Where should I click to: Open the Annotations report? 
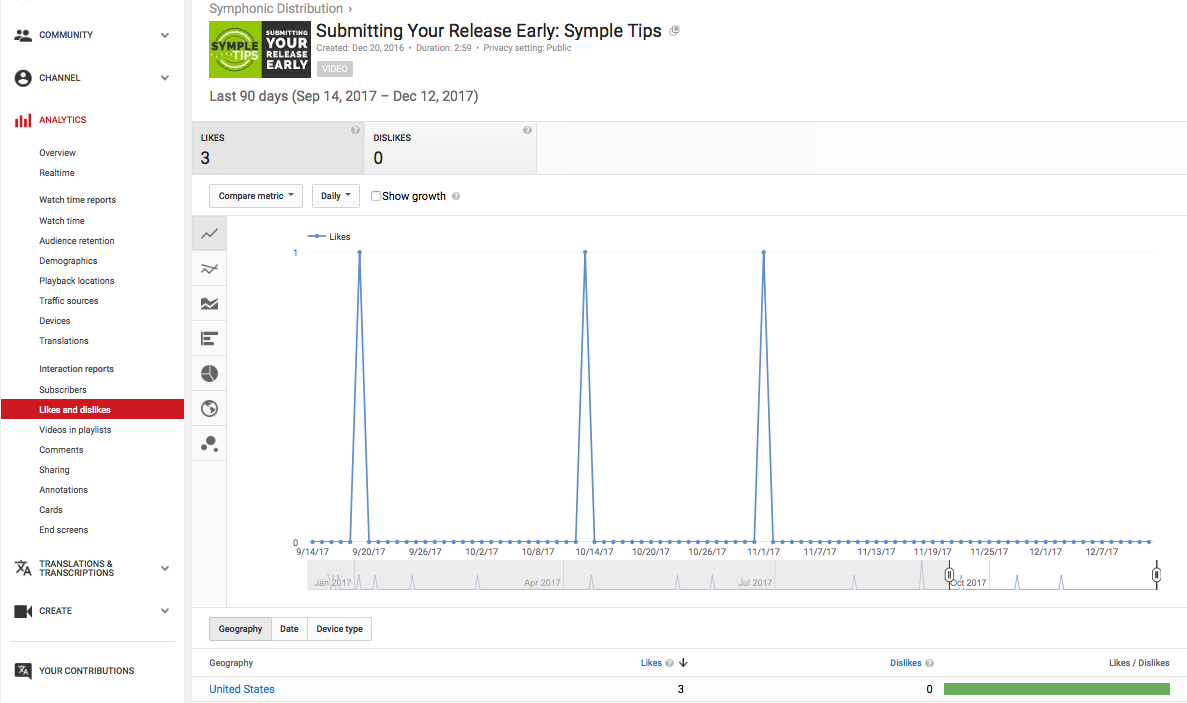64,490
